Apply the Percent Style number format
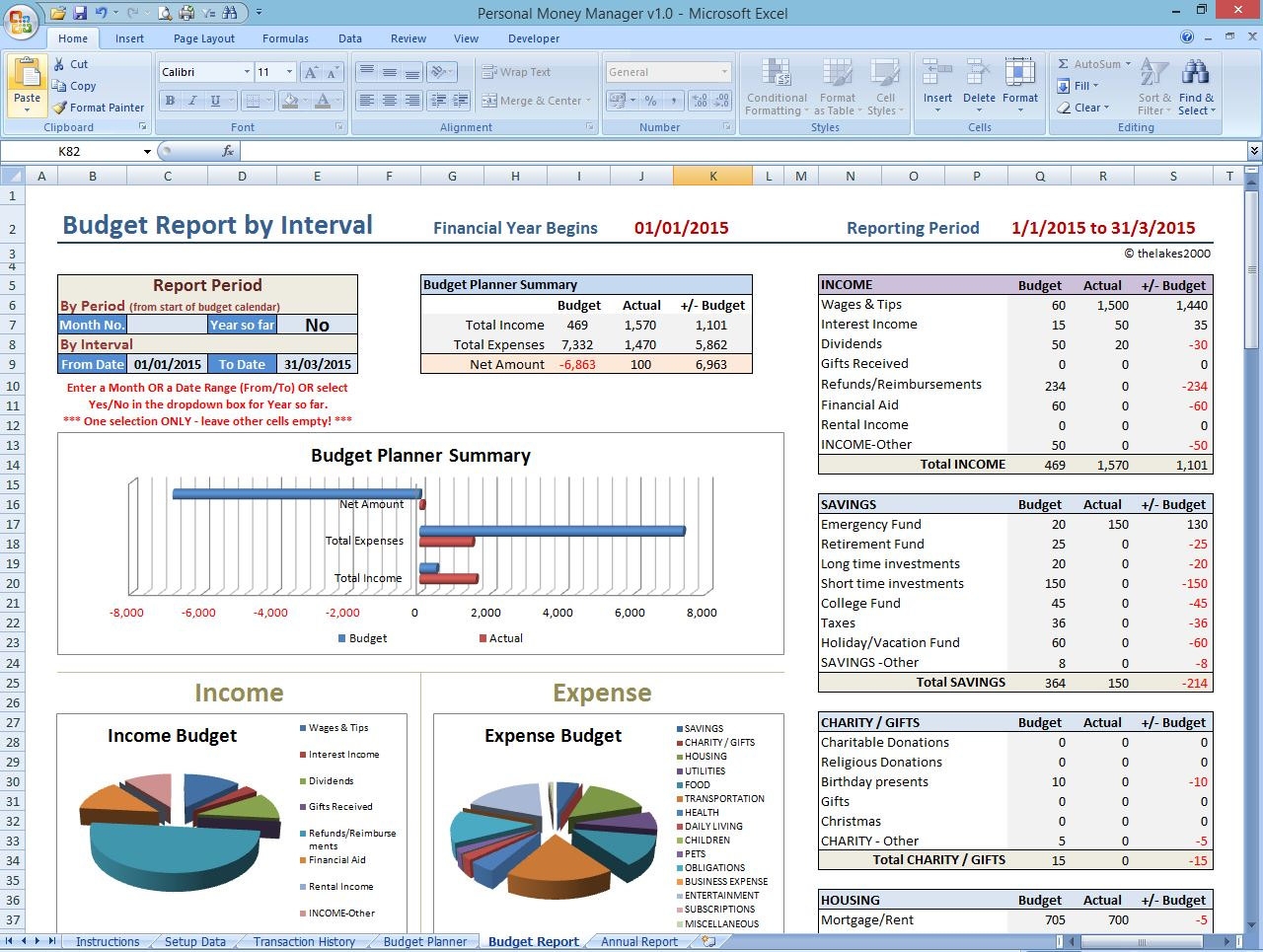Screen dimensions: 1263x952 pos(651,100)
